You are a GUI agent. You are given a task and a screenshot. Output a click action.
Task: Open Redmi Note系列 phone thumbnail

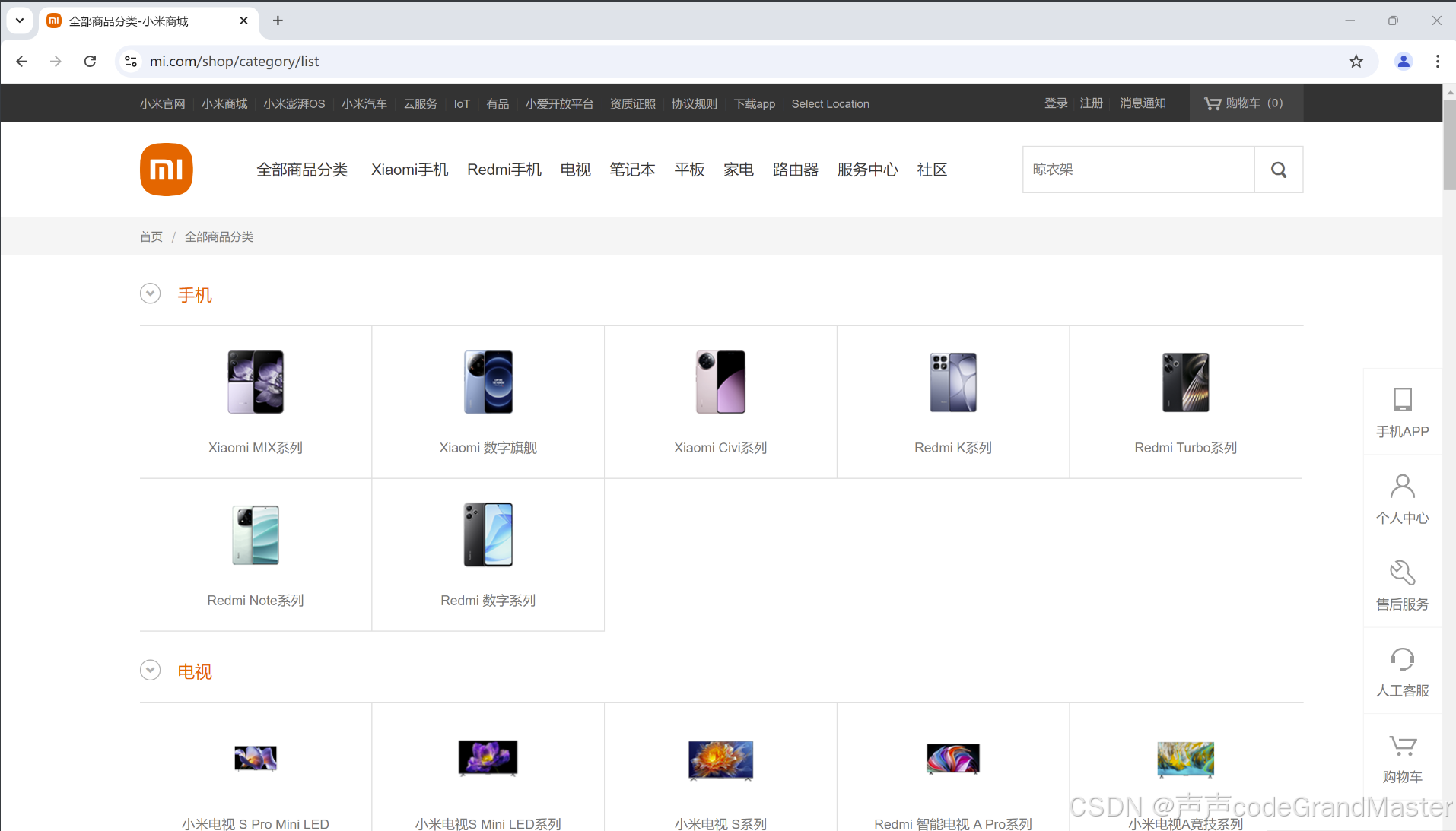click(256, 534)
